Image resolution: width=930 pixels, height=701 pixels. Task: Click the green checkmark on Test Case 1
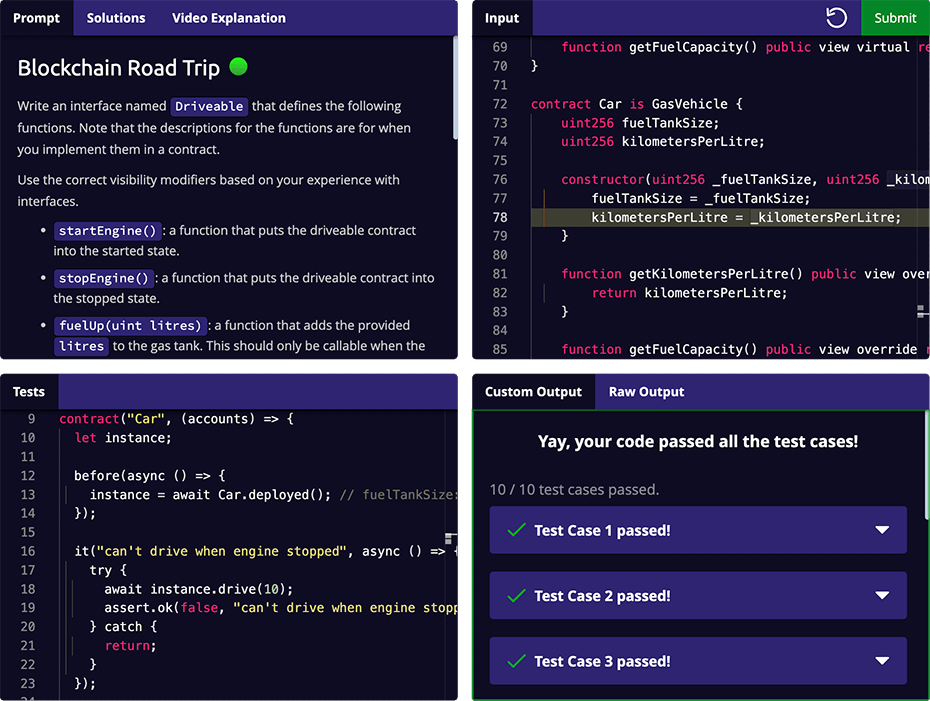(516, 530)
